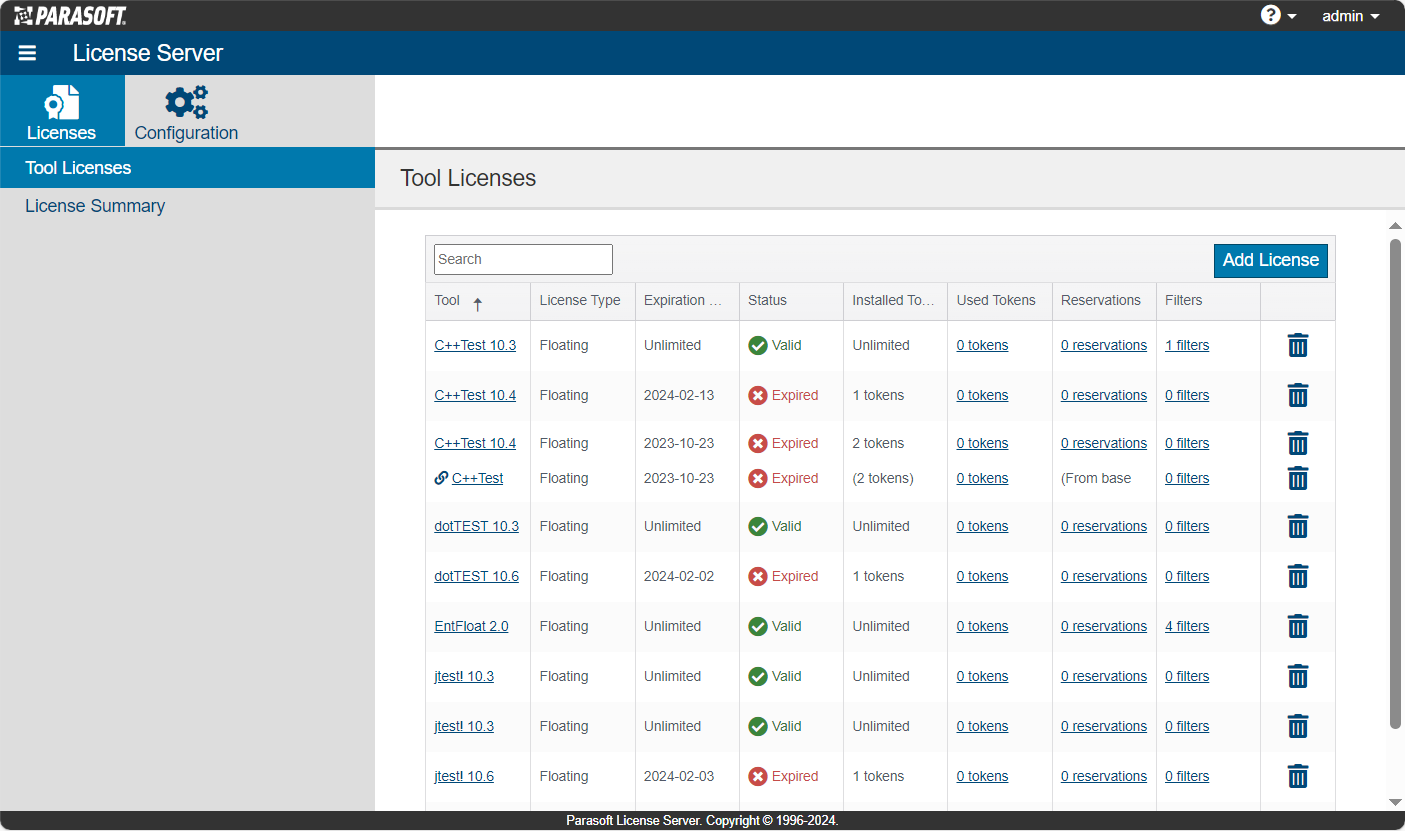Screen dimensions: 1405x831
Task: Click the Valid check icon for EntFloat 2.0
Action: (758, 626)
